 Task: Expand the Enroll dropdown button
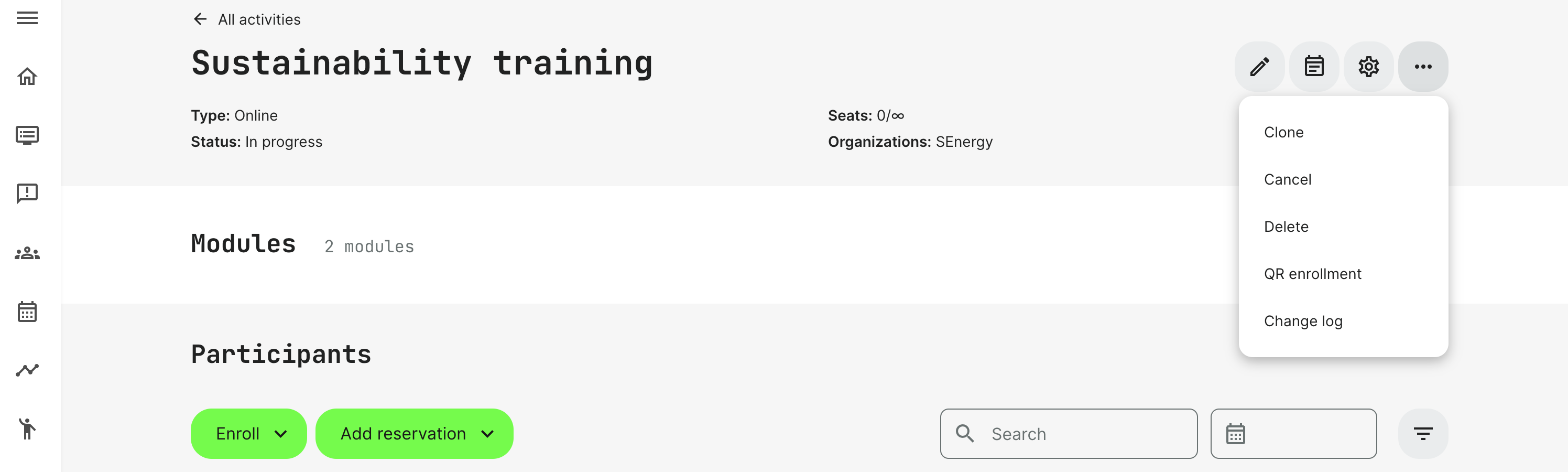[x=248, y=434]
